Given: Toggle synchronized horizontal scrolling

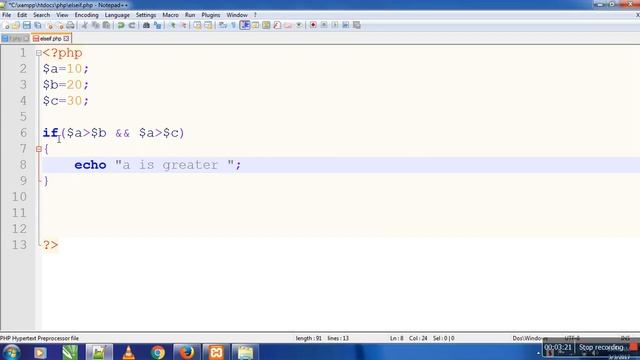Looking at the screenshot, I should (x=208, y=25).
